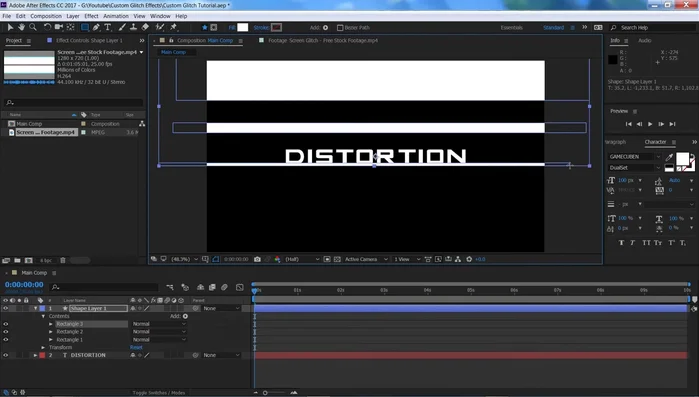Select the Puppet Pin tool
This screenshot has height=397, width=699.
(x=173, y=27)
